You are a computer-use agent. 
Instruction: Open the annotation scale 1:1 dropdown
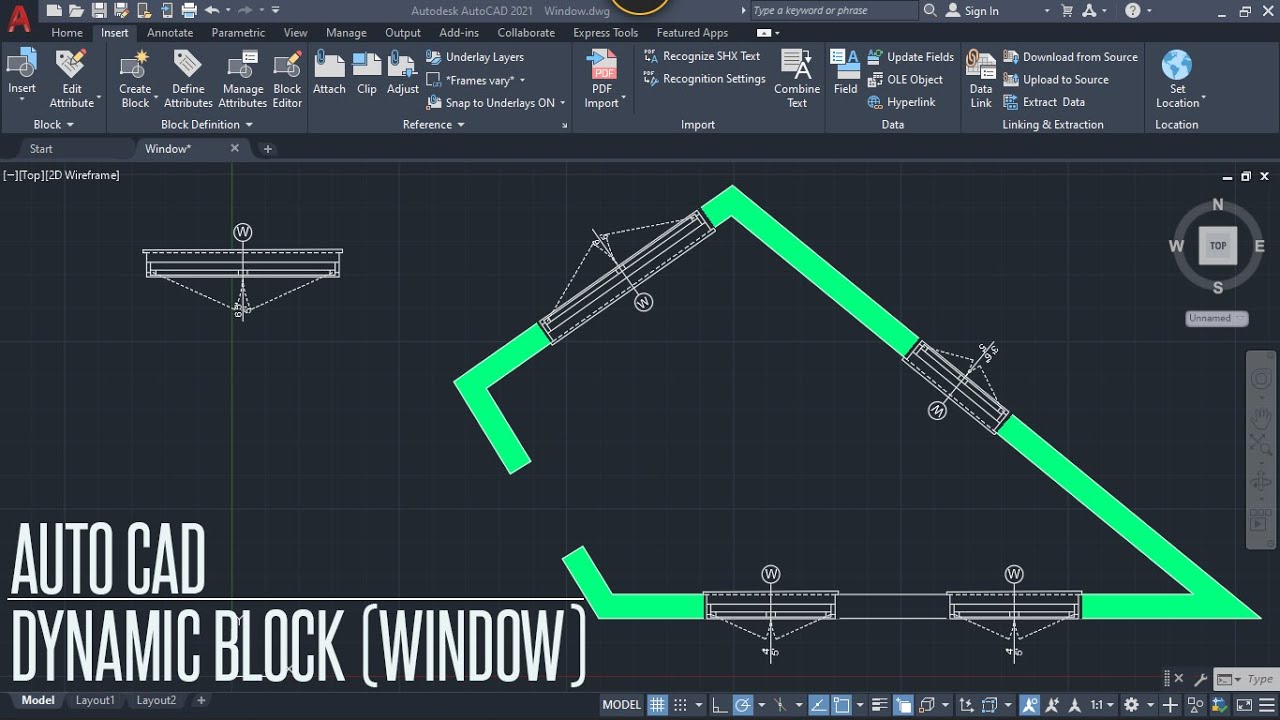pyautogui.click(x=1102, y=704)
